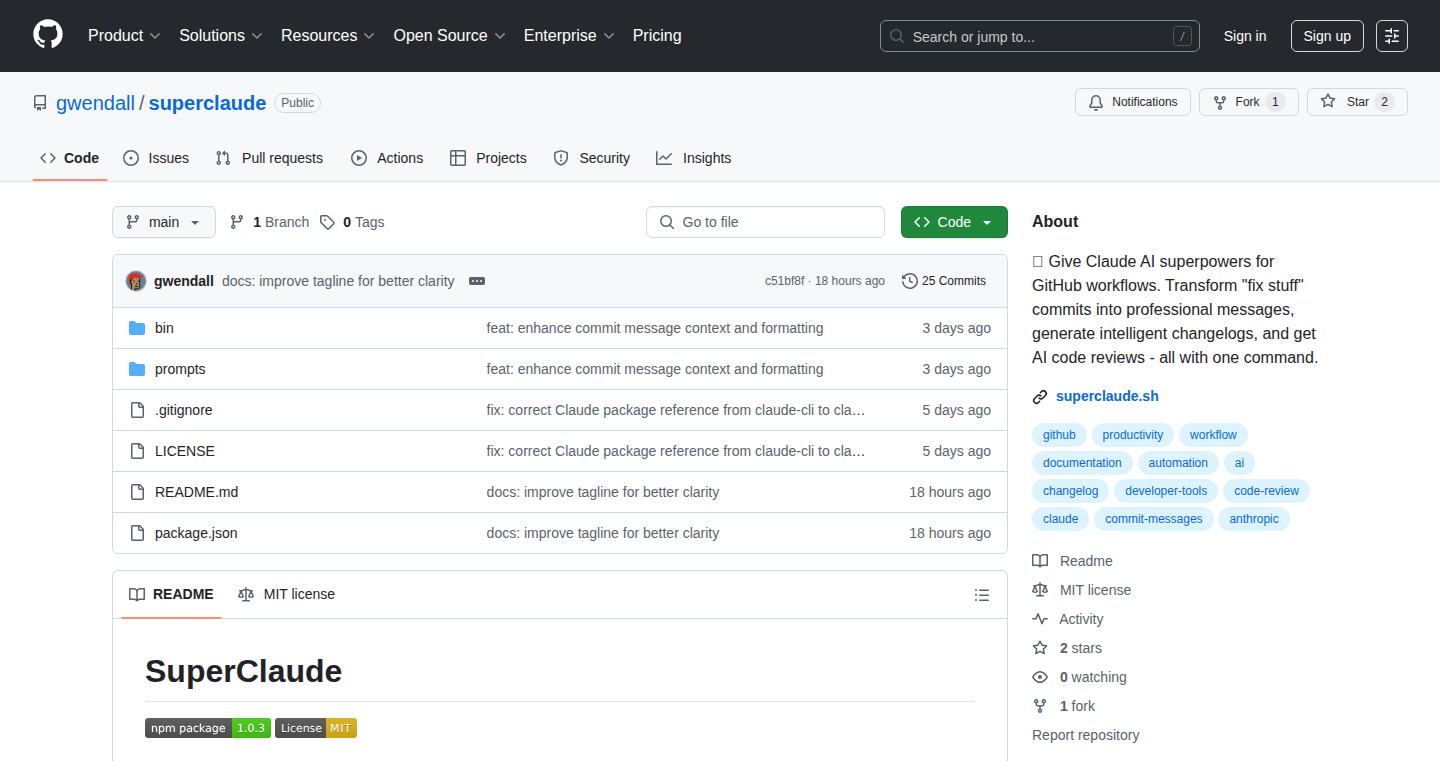Viewport: 1440px width, 761px height.
Task: Go to Pricing page
Action: point(657,35)
